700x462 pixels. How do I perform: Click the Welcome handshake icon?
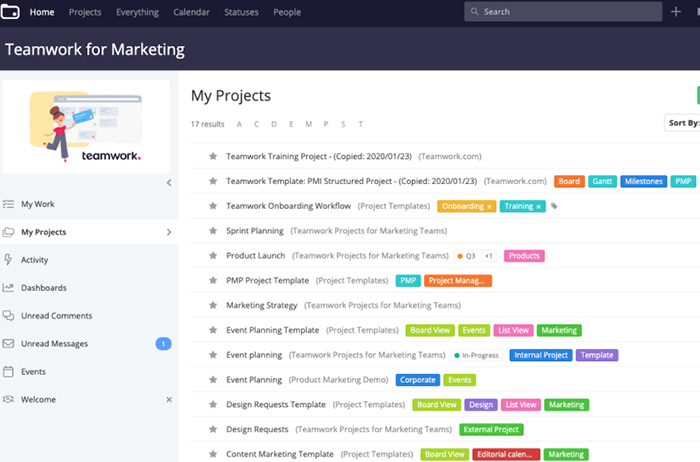(x=8, y=399)
